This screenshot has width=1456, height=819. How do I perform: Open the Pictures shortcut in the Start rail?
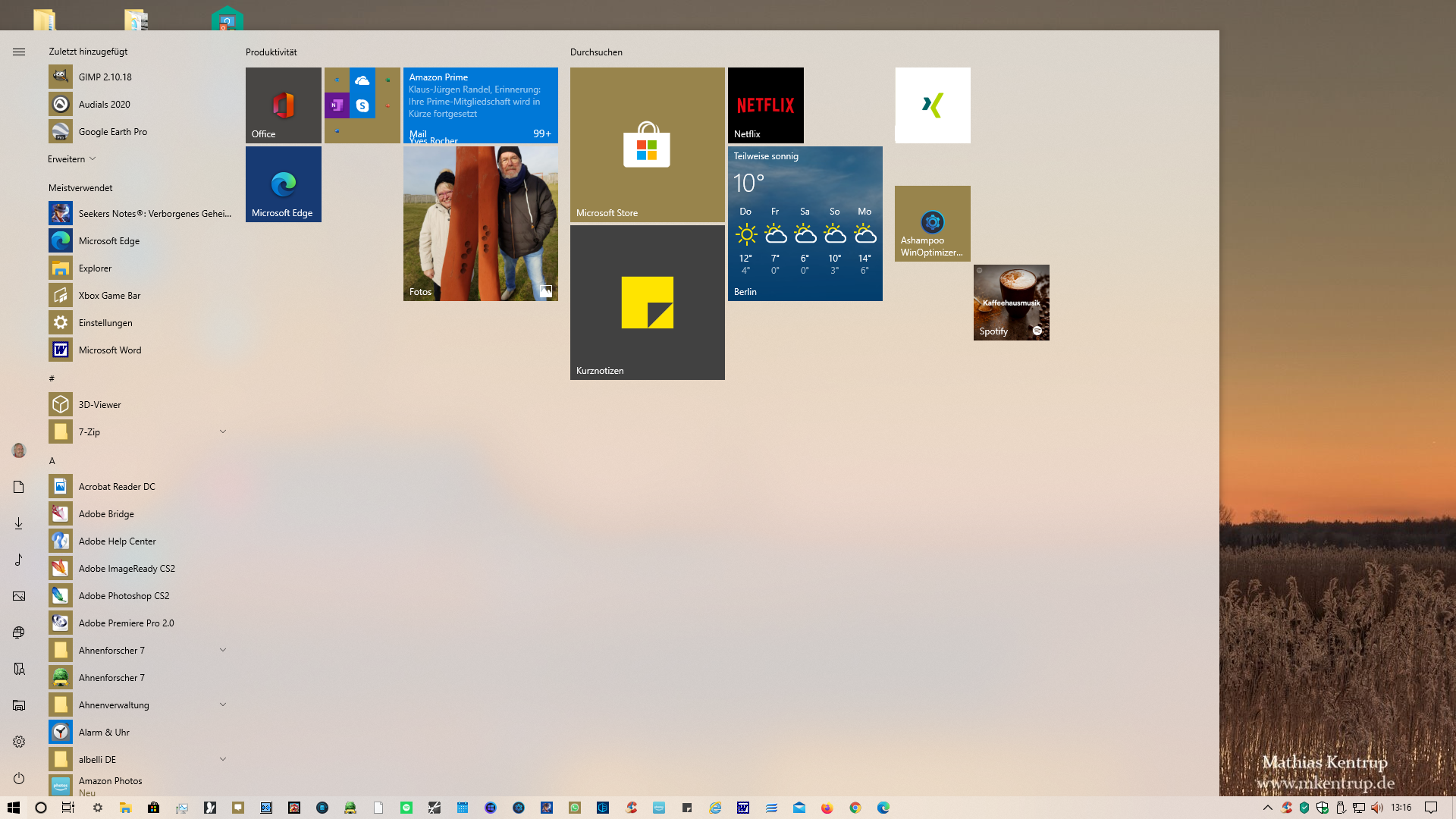click(x=19, y=596)
